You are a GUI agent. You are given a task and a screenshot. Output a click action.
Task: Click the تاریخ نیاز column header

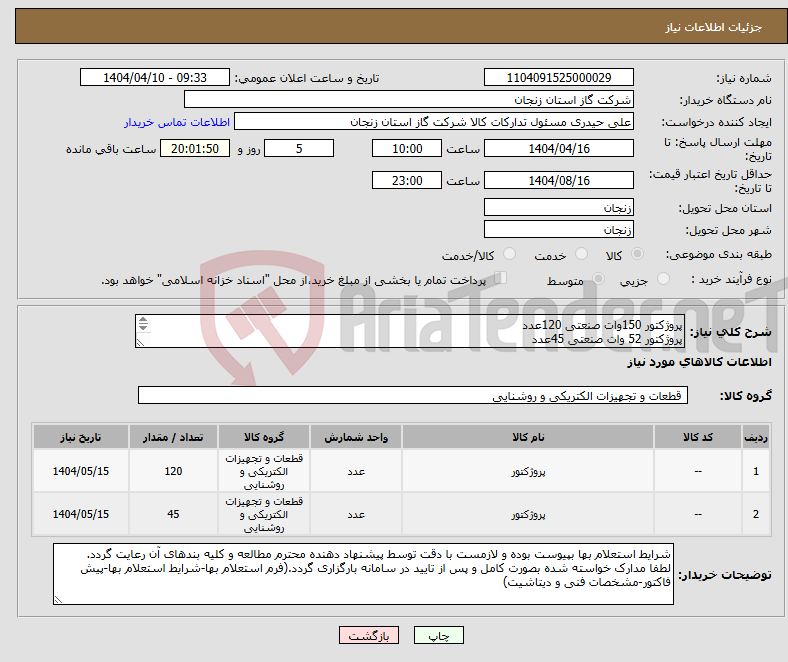(x=81, y=437)
